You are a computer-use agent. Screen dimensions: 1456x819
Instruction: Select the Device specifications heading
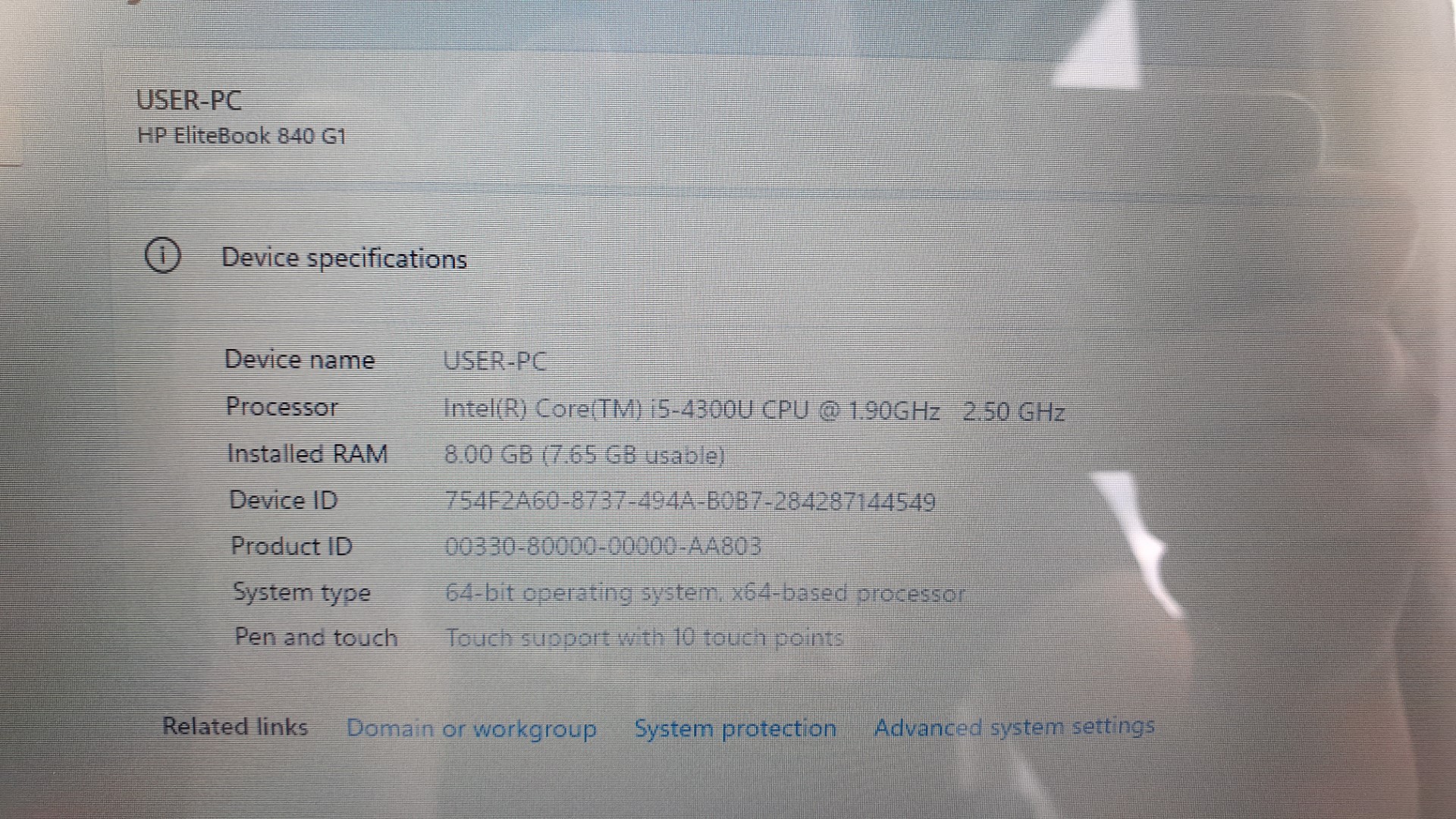coord(344,259)
